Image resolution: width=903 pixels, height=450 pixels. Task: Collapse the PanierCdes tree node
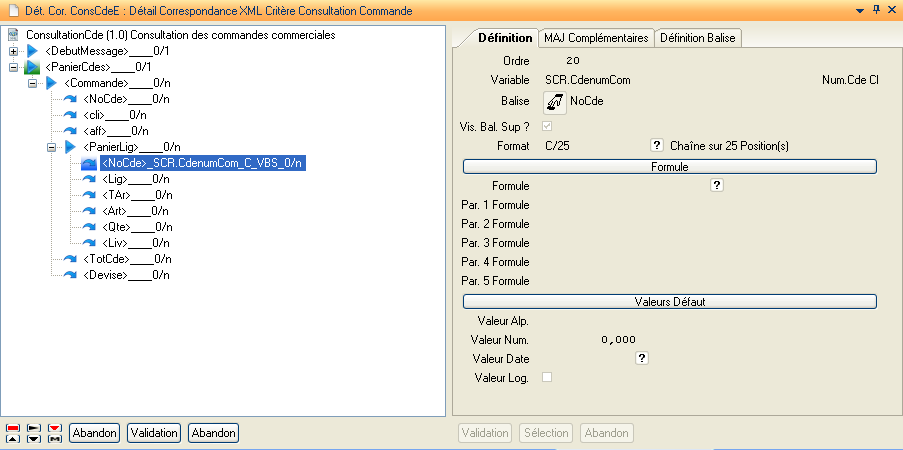(13, 67)
